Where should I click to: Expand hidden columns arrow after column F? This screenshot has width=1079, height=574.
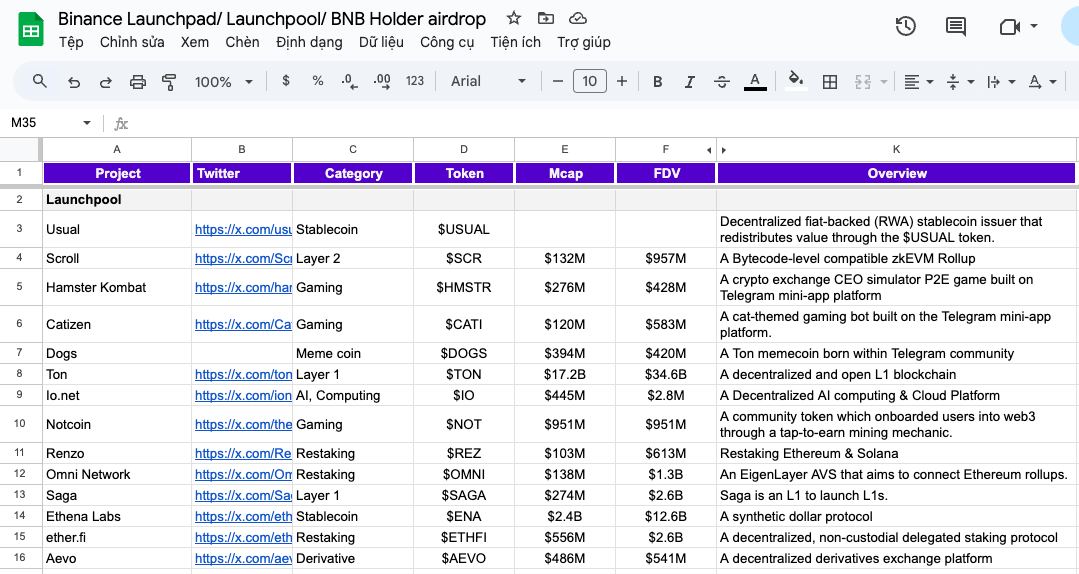[x=709, y=149]
